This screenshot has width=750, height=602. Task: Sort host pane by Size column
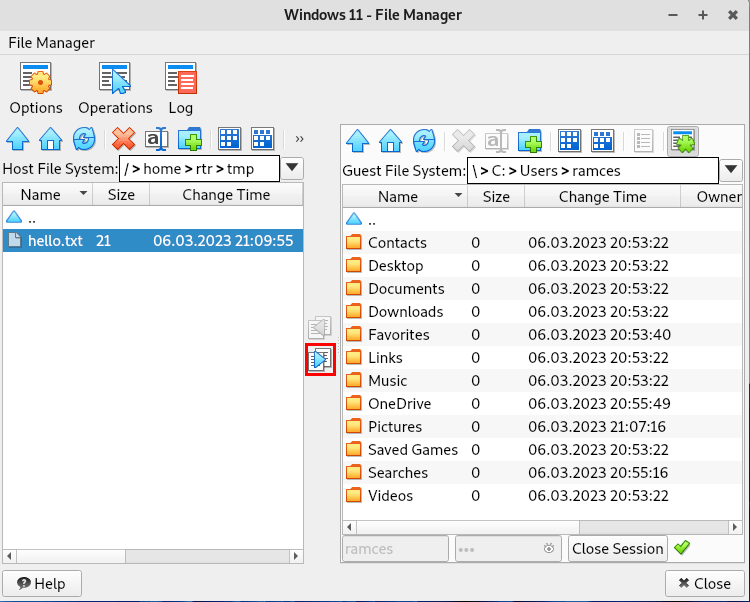[121, 195]
